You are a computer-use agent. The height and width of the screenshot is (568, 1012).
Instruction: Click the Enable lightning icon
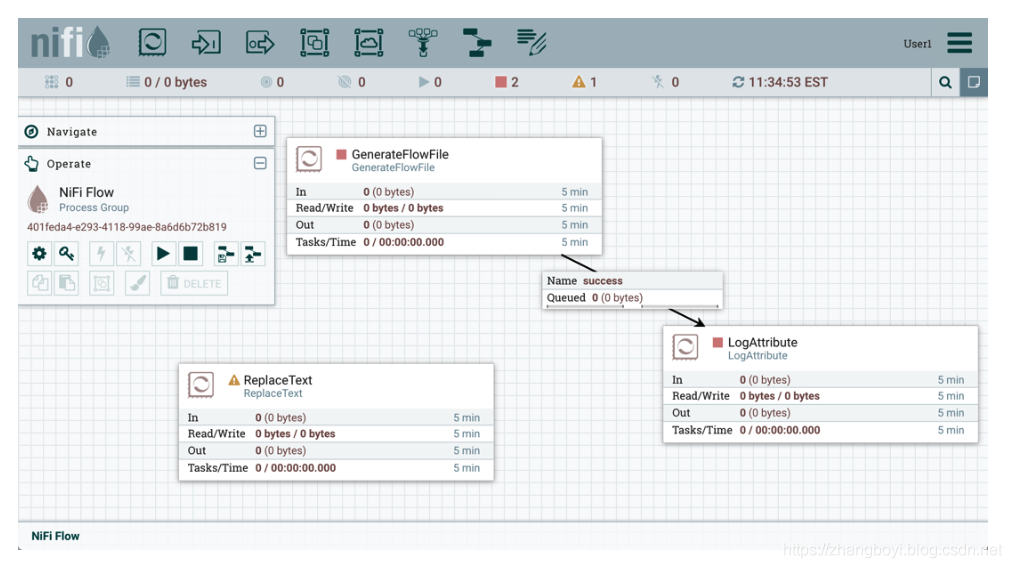pyautogui.click(x=101, y=254)
